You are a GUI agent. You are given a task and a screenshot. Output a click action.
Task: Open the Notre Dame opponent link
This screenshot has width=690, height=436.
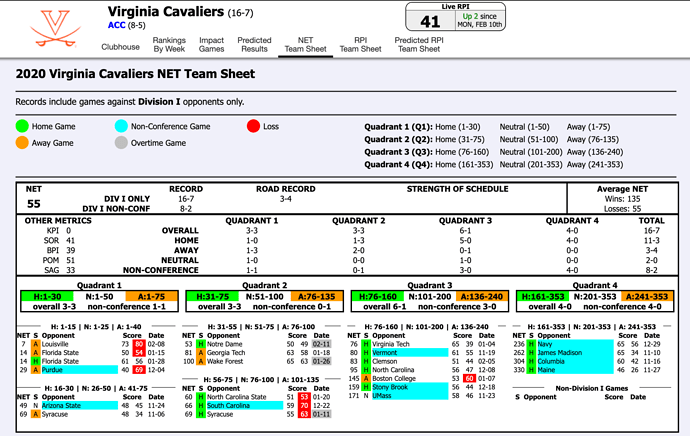224,344
